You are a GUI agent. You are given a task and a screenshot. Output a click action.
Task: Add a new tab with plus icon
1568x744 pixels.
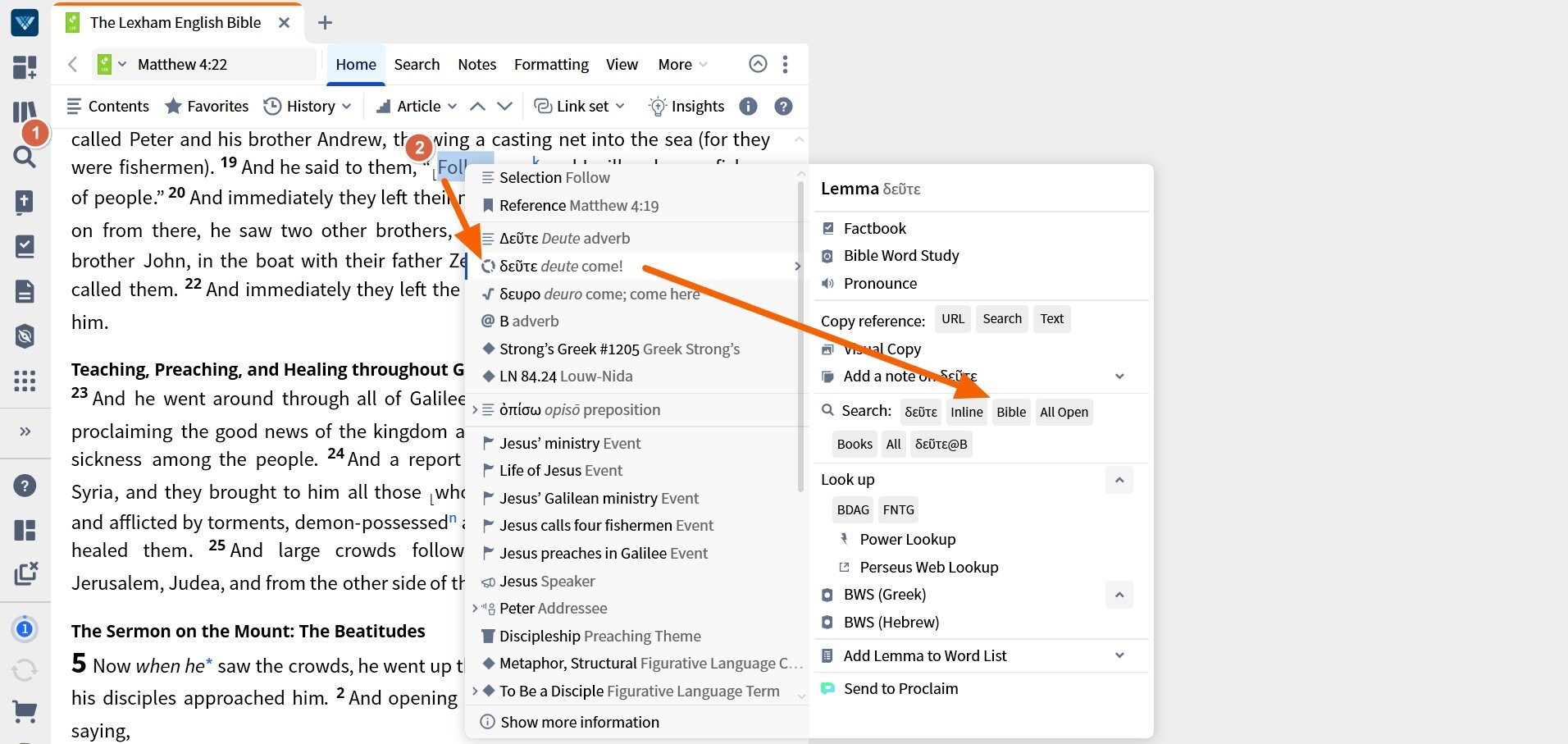(325, 23)
